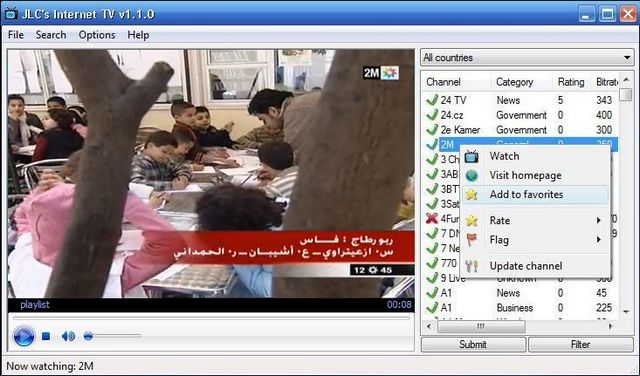Click the Play button in player controls
Screen dimensions: 640x376
(x=24, y=336)
